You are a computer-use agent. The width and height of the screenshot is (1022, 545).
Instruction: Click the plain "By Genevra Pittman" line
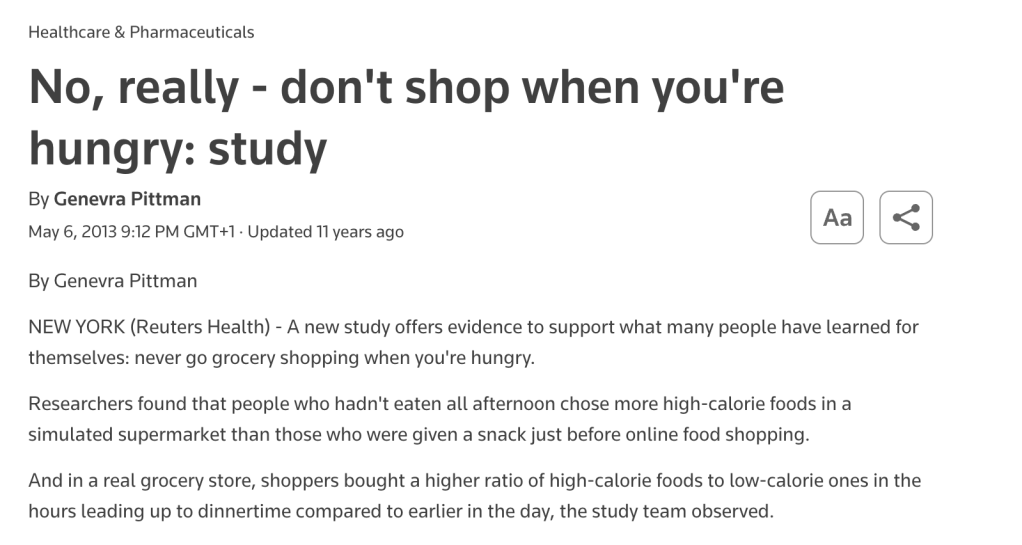tap(112, 280)
